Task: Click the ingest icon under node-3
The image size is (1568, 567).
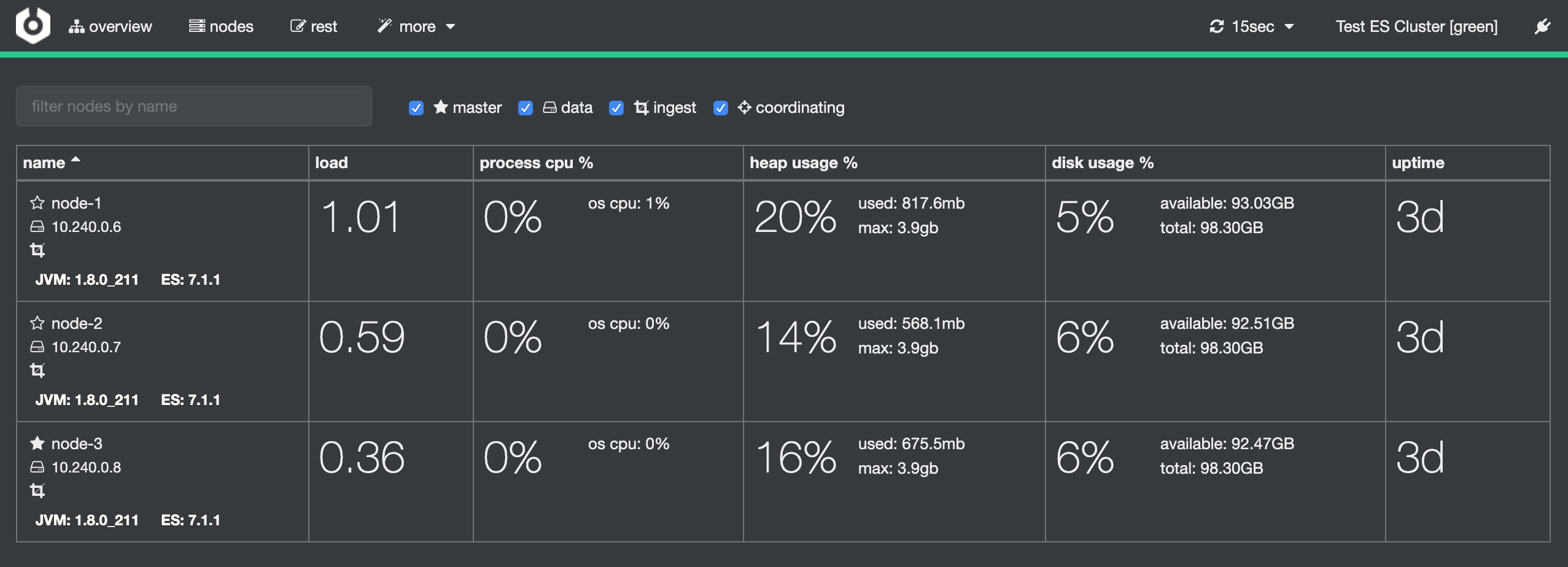Action: [x=37, y=491]
